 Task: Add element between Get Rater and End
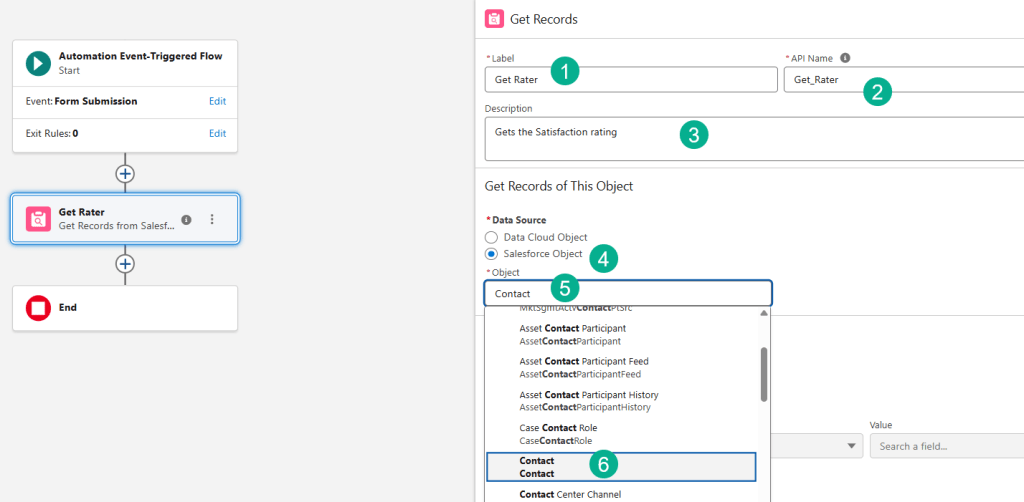[125, 264]
